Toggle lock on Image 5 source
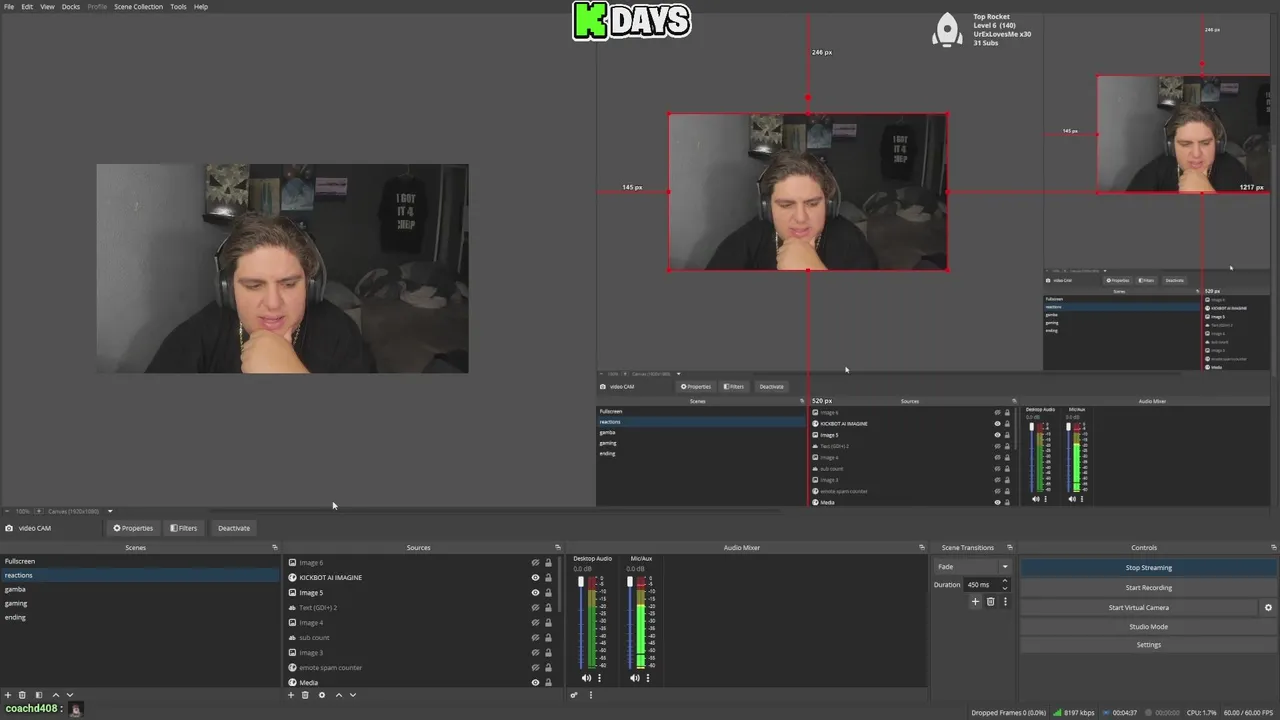Viewport: 1280px width, 720px height. [548, 593]
